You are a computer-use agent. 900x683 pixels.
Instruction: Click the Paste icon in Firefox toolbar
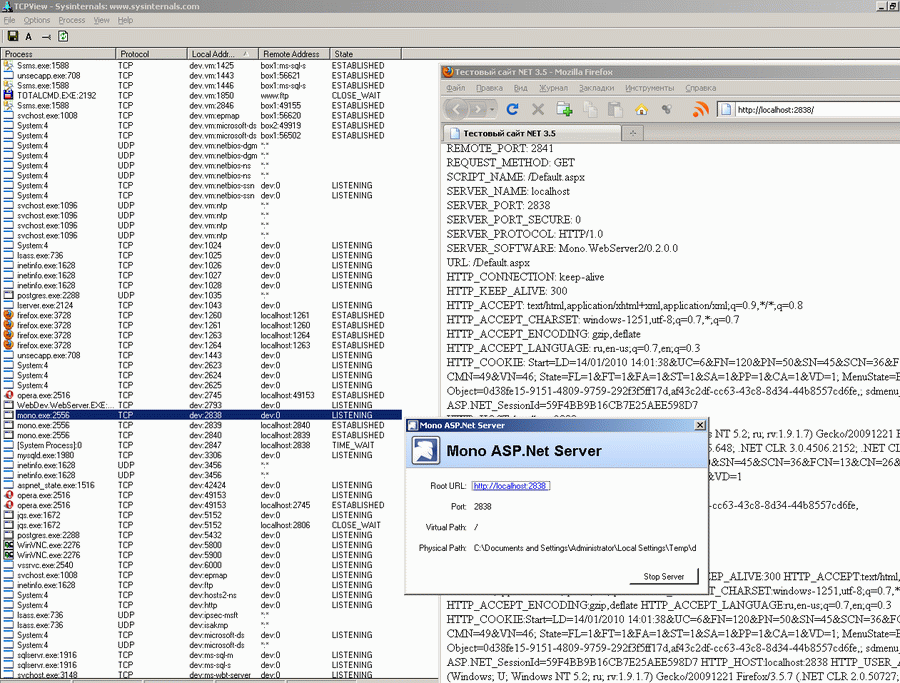coord(615,109)
